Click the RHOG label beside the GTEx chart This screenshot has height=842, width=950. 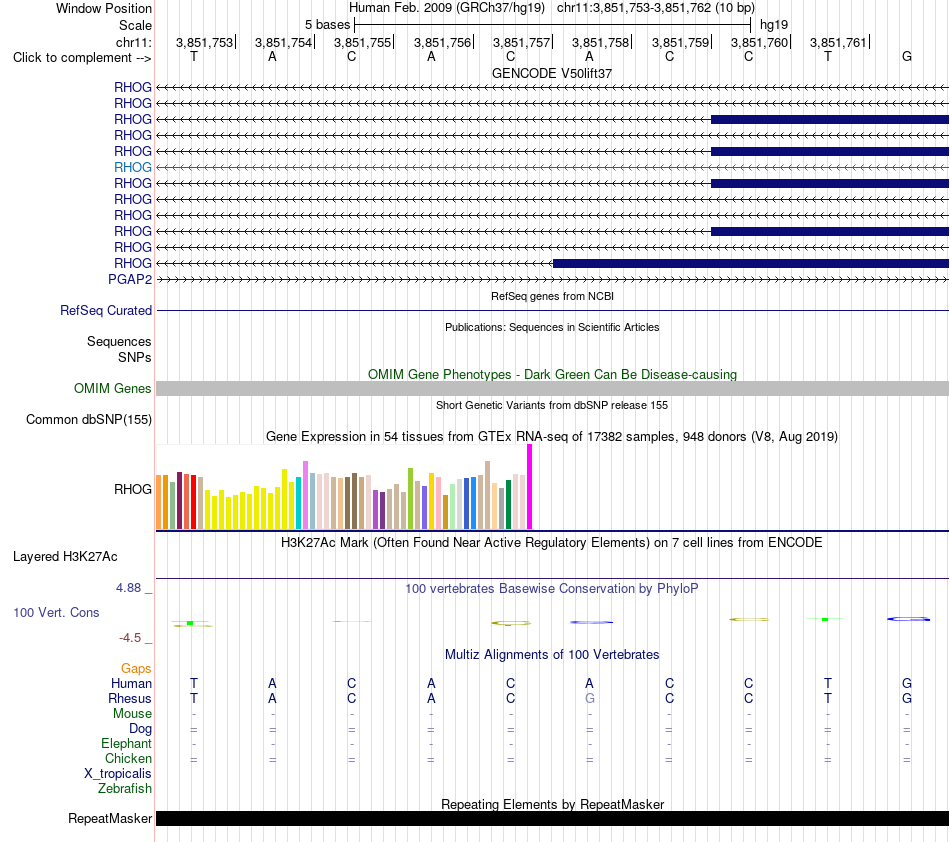click(133, 489)
